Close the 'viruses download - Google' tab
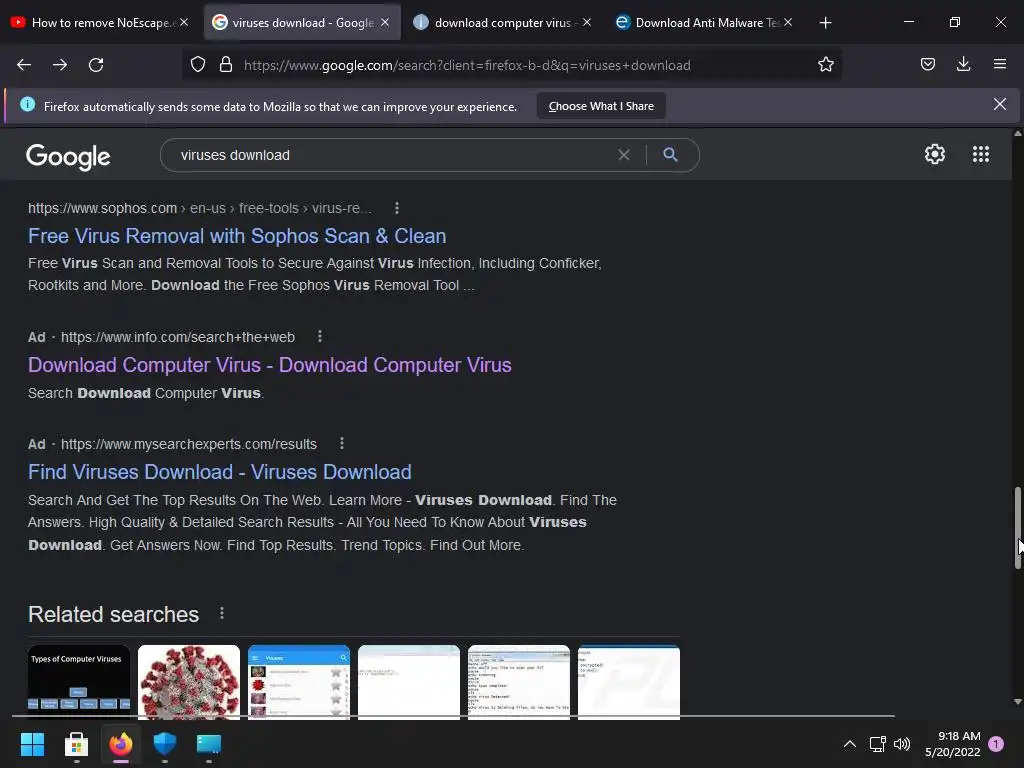Image resolution: width=1024 pixels, height=768 pixels. 385,22
